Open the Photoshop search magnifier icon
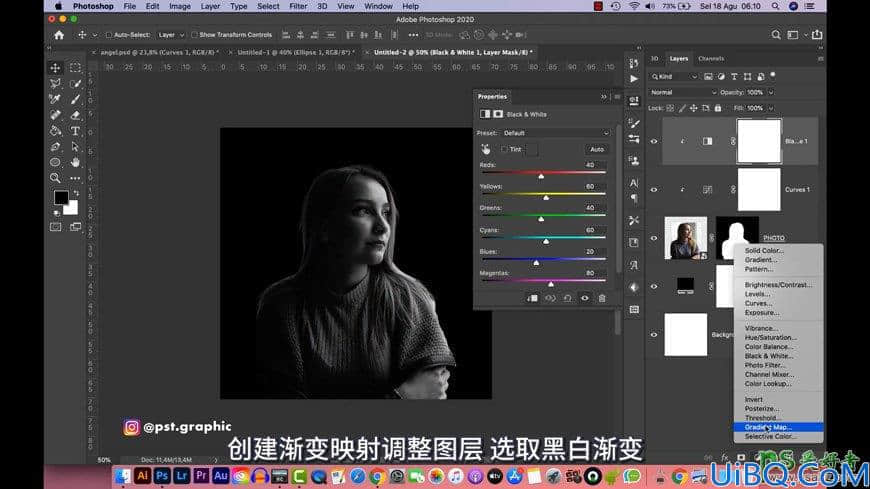The image size is (870, 489). (x=776, y=35)
